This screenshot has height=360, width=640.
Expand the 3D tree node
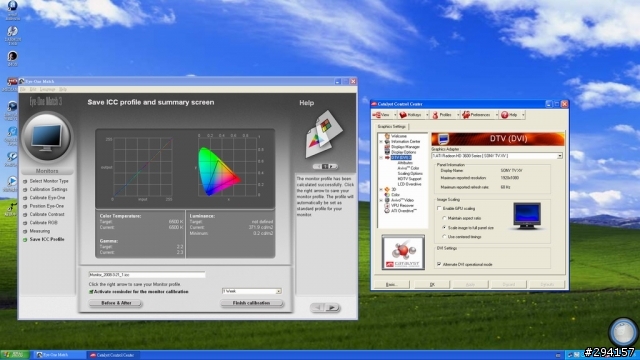point(381,189)
